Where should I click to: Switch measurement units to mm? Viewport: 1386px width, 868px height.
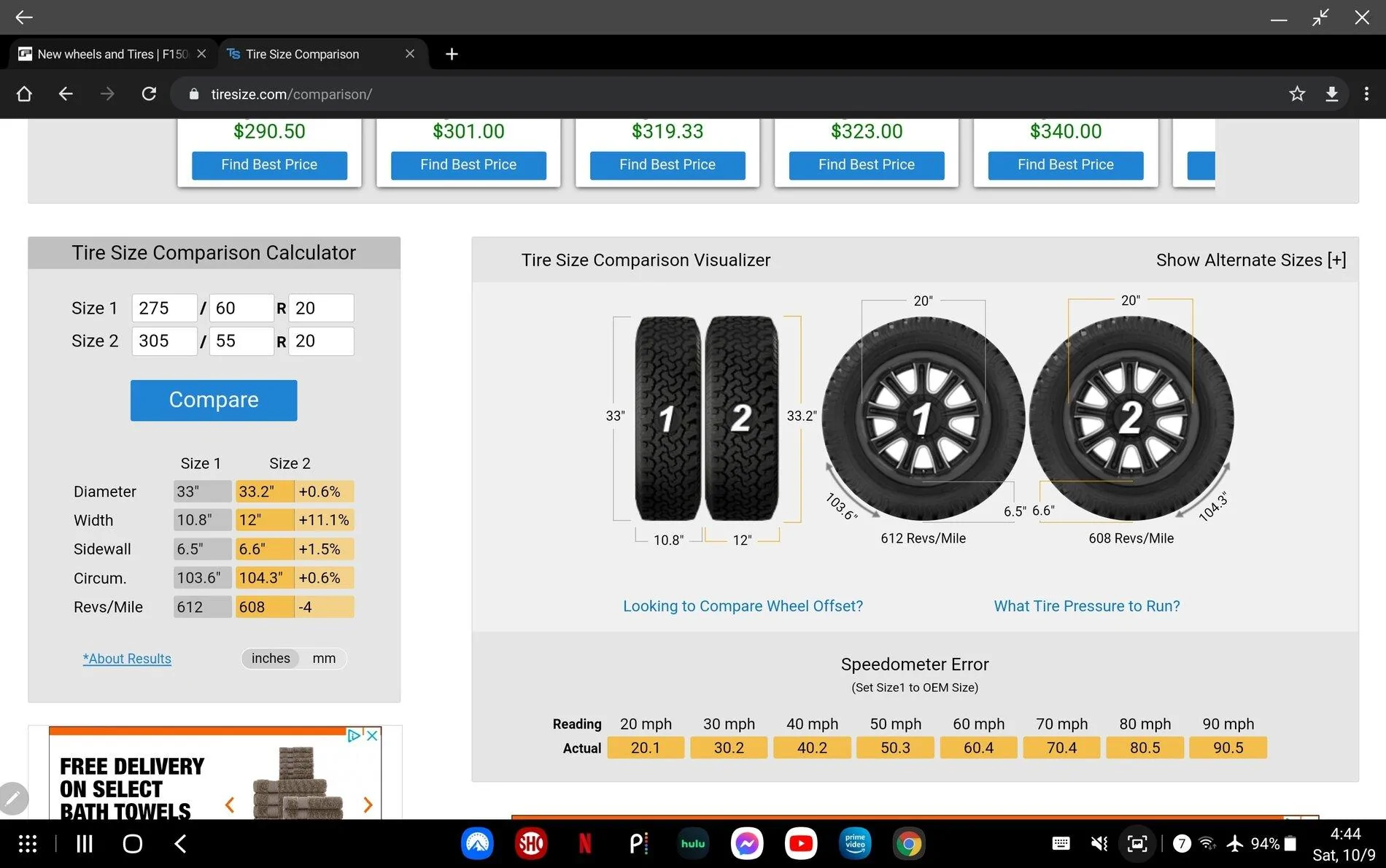pos(323,659)
